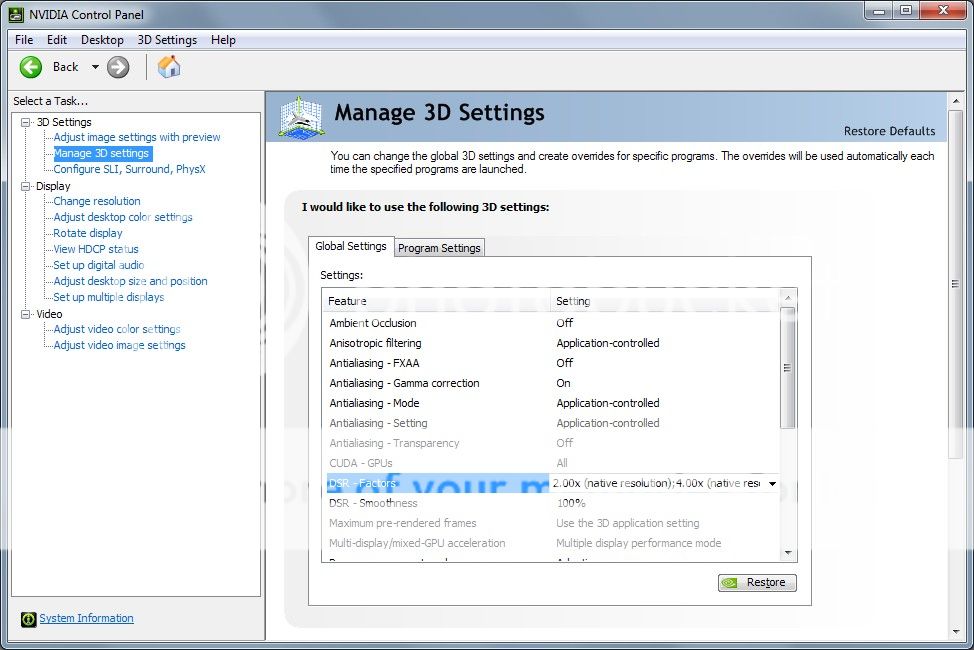Open the File menu
Viewport: 974px width, 650px height.
coord(24,40)
